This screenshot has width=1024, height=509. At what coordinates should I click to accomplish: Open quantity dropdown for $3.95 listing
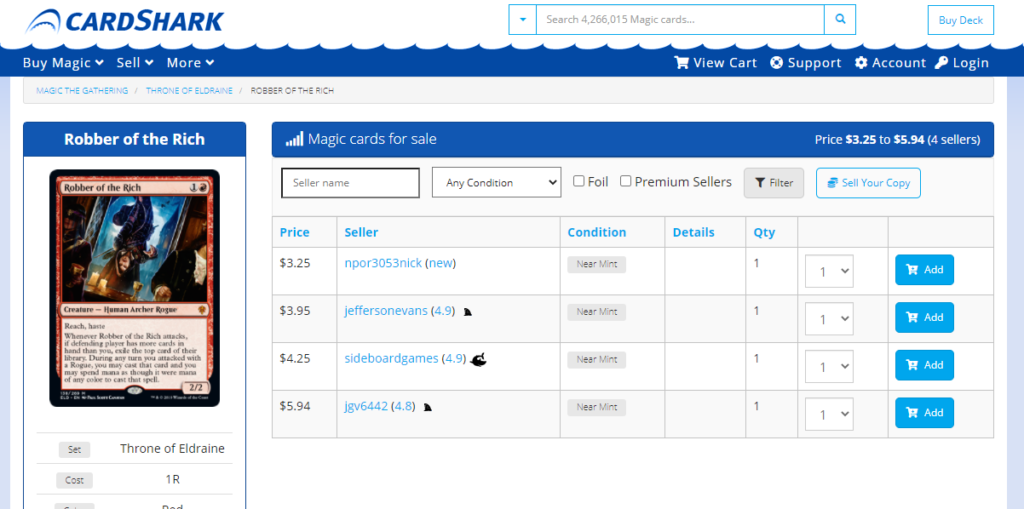coord(829,319)
